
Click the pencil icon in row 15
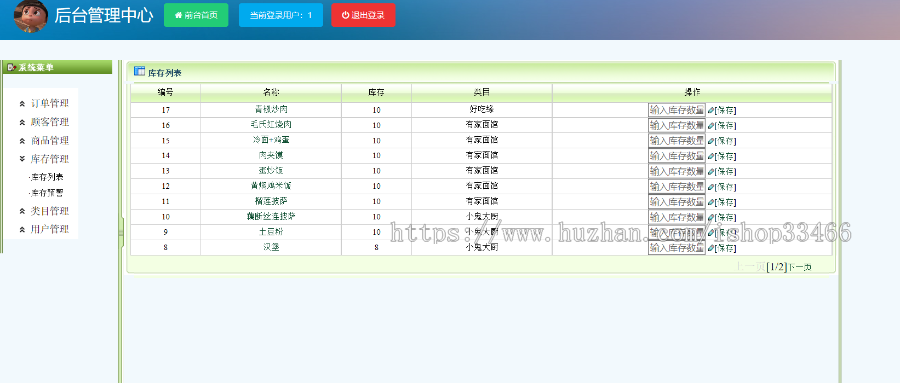[x=711, y=141]
